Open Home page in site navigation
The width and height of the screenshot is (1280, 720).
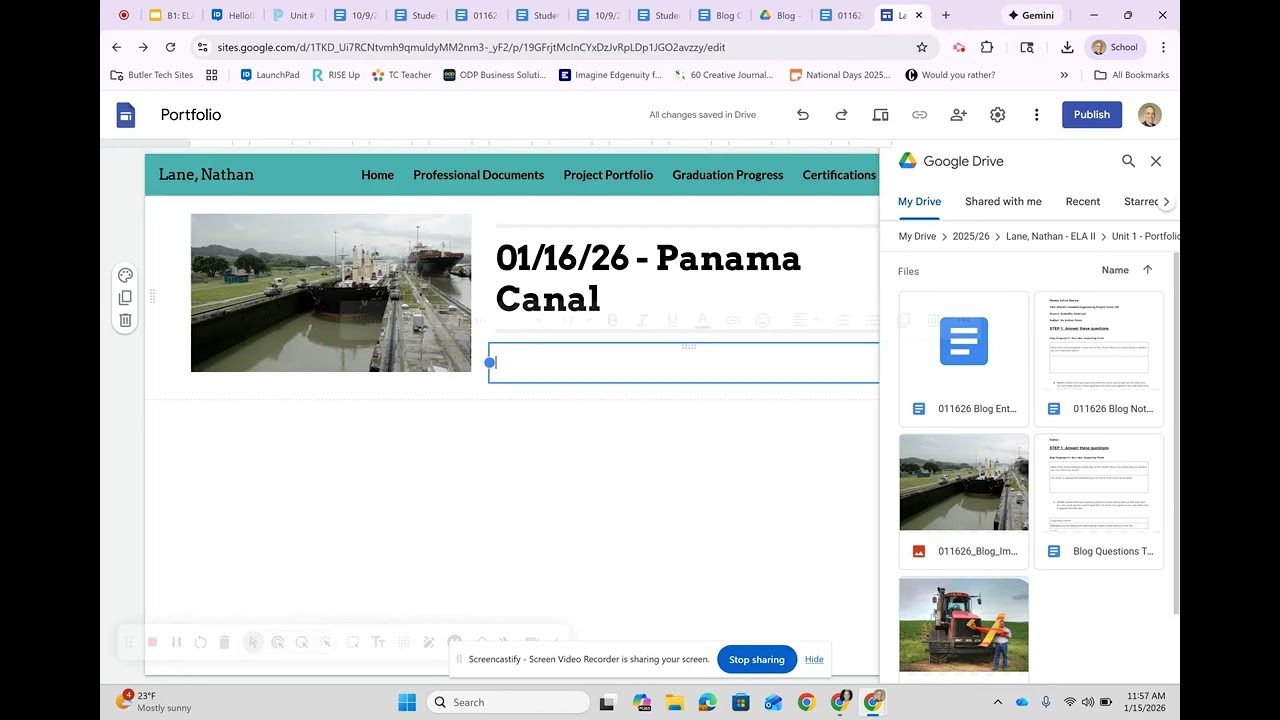tap(377, 175)
